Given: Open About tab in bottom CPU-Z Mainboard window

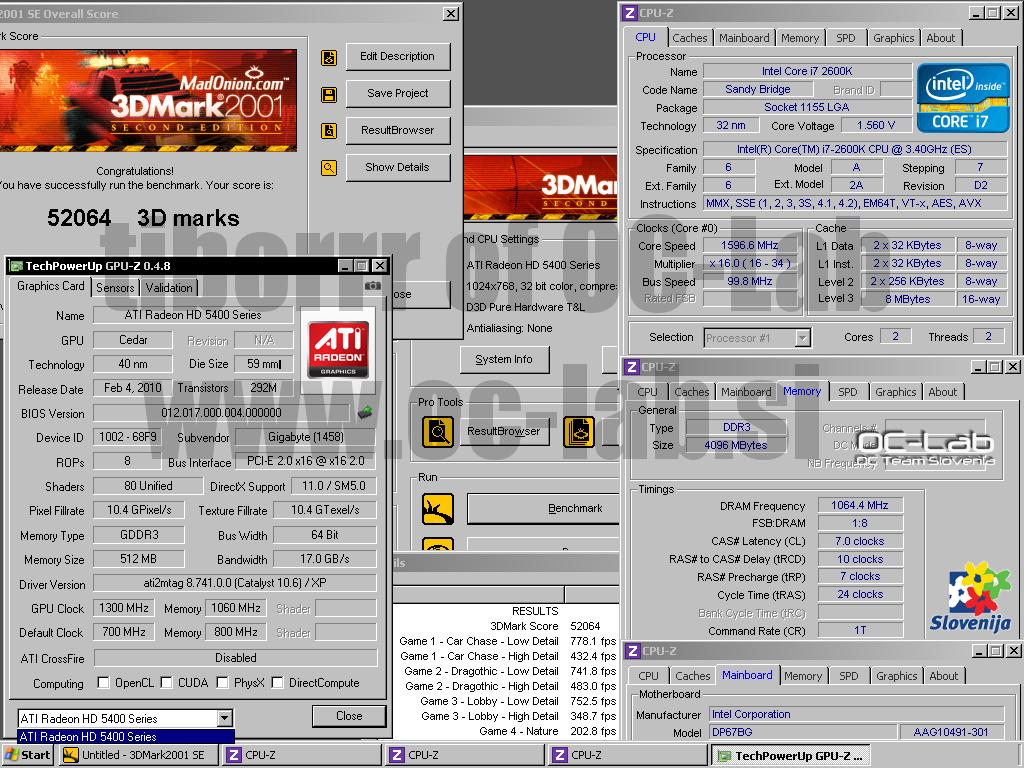Looking at the screenshot, I should coord(944,676).
